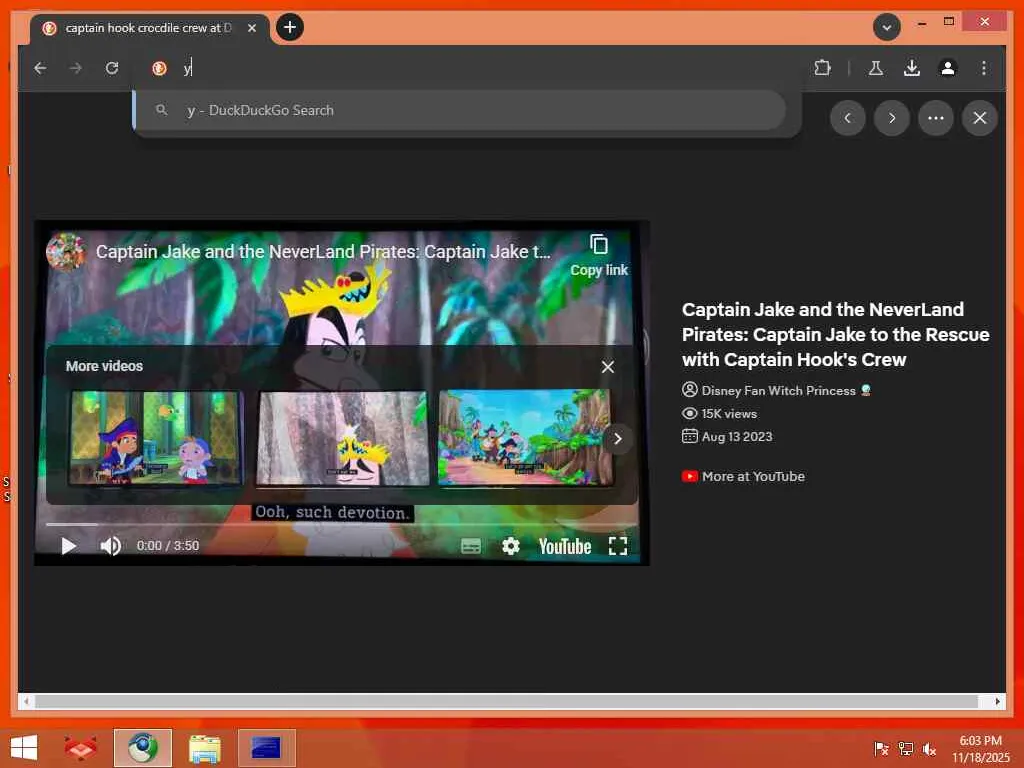Open the browser three-dot menu
The width and height of the screenshot is (1024, 768).
click(984, 68)
